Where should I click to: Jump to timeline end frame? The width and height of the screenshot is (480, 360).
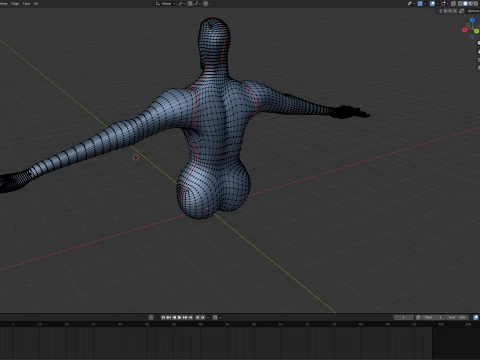click(x=190, y=317)
